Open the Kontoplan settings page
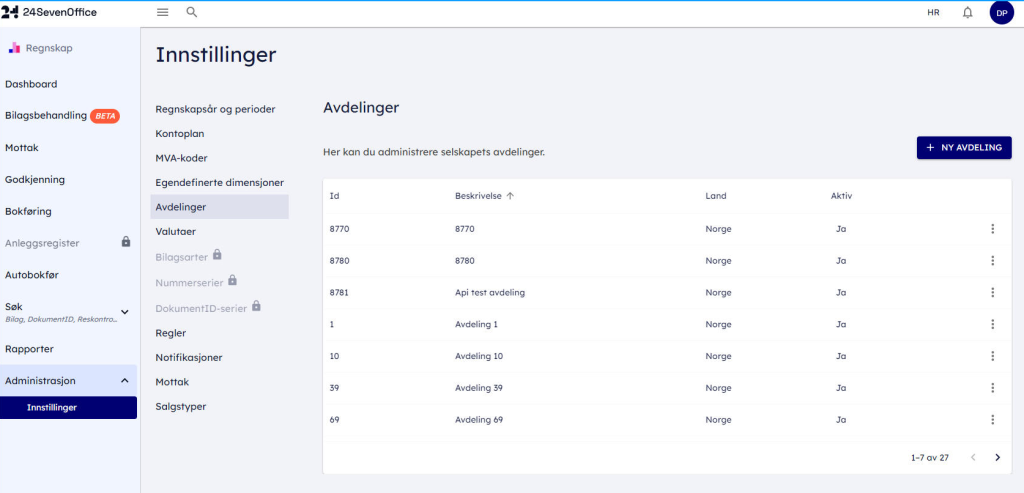Viewport: 1024px width, 493px height. [181, 133]
